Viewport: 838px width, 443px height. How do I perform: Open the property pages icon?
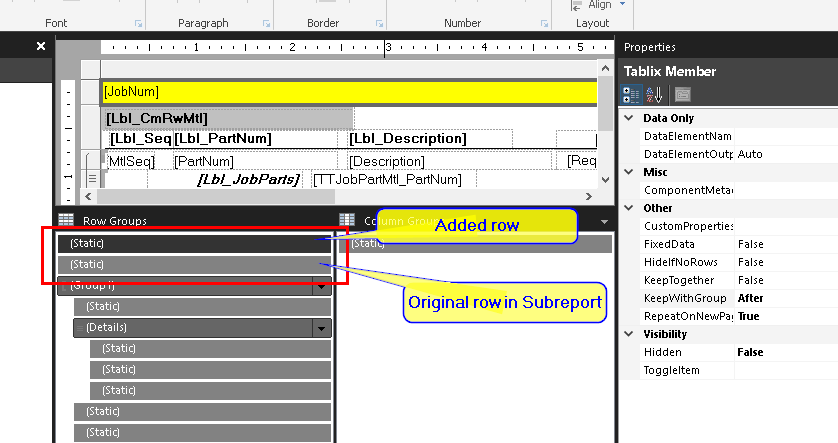click(682, 95)
